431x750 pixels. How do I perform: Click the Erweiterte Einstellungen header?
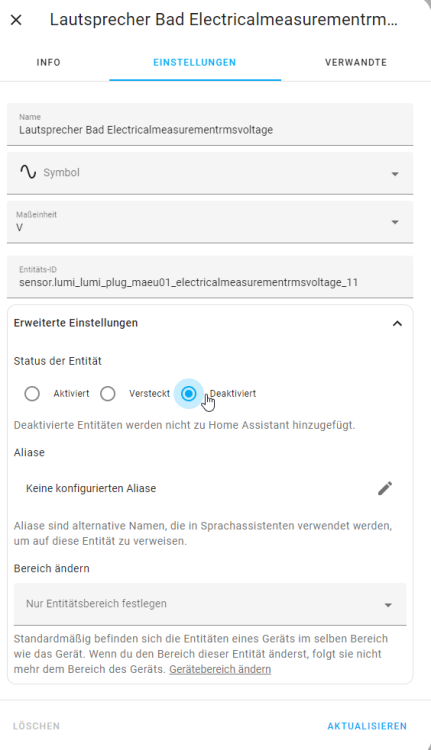point(210,323)
